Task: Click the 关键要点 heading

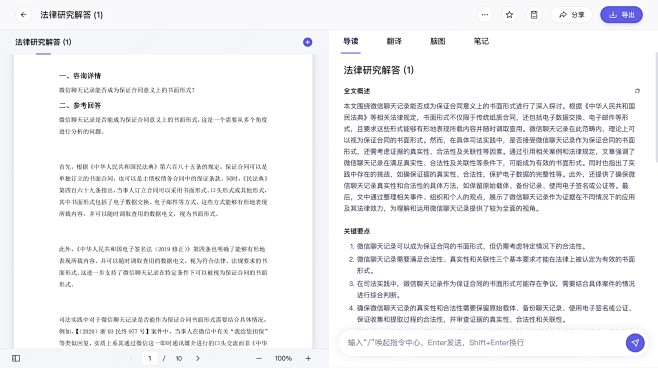Action: coord(357,231)
